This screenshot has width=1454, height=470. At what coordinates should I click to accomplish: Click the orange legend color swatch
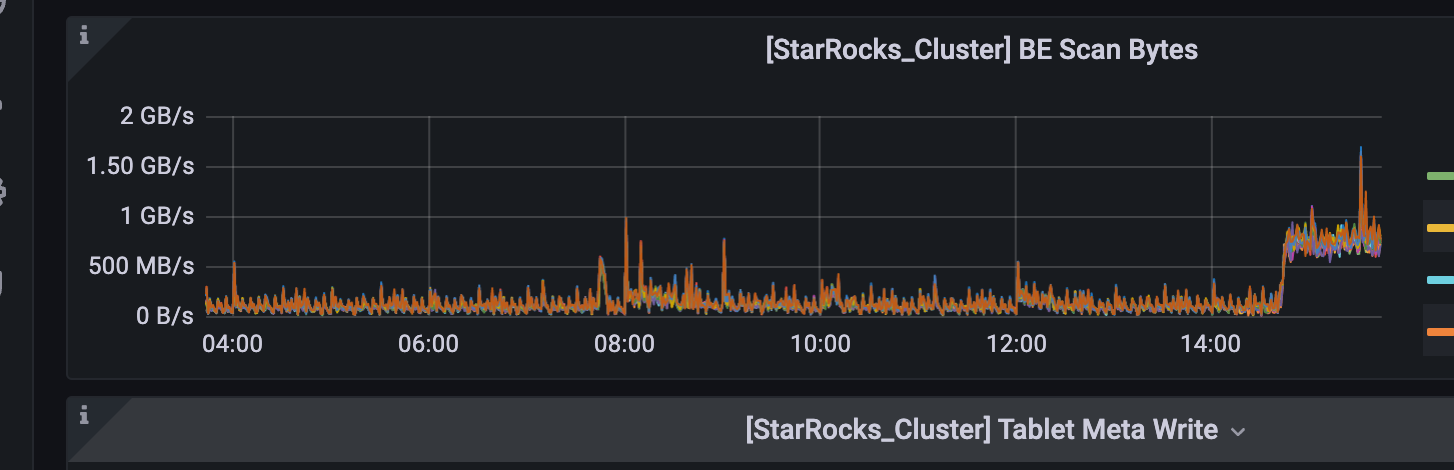1440,332
